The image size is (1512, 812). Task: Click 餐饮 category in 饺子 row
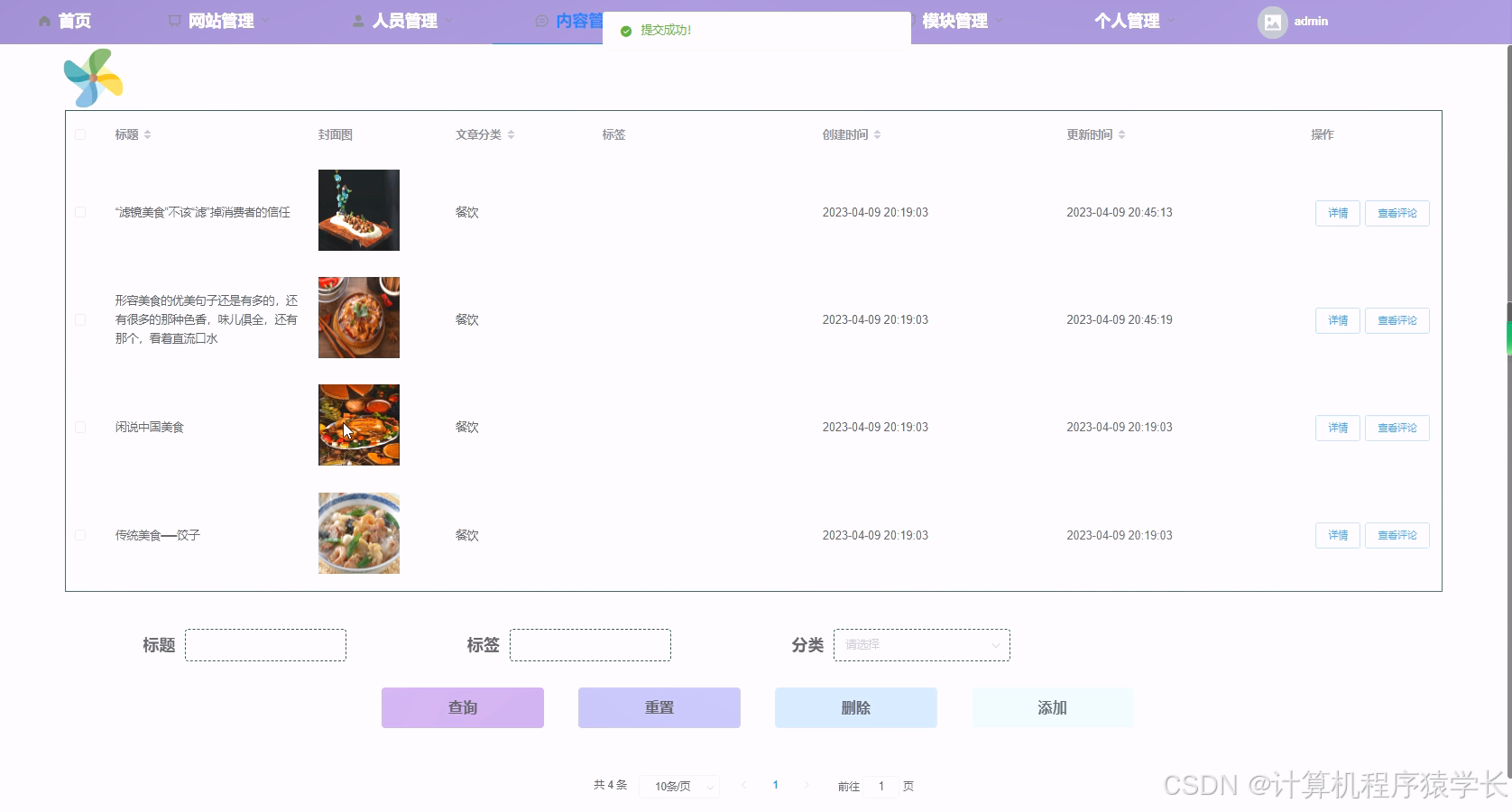467,535
